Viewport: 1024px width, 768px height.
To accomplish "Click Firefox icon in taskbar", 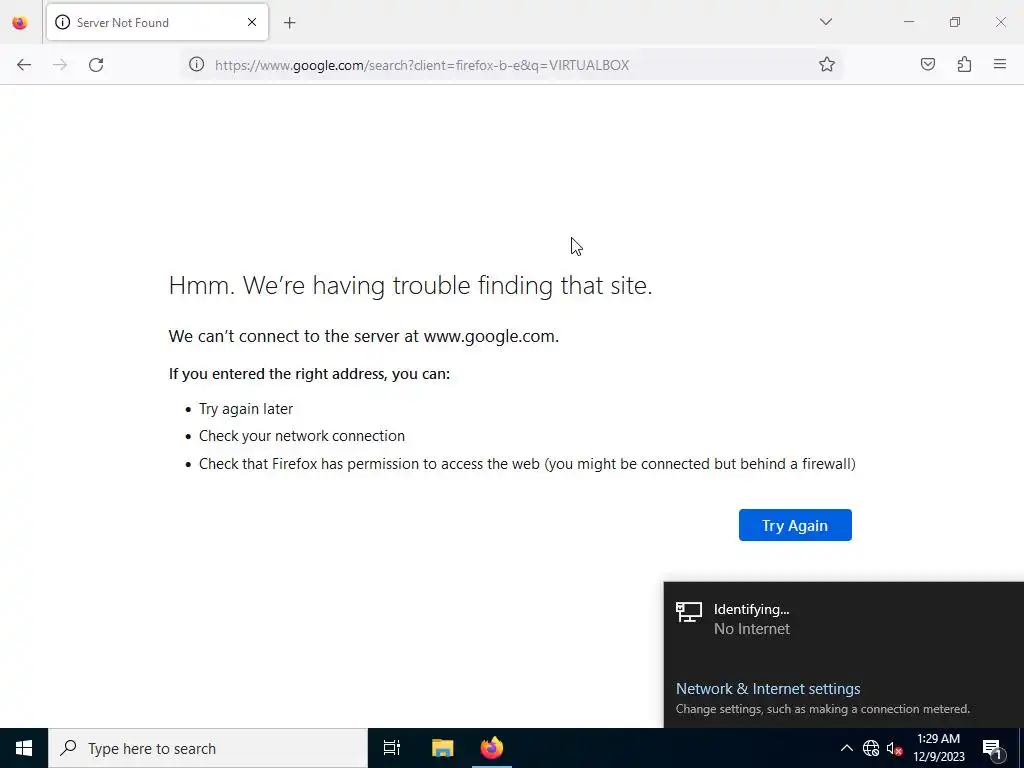I will click(492, 748).
